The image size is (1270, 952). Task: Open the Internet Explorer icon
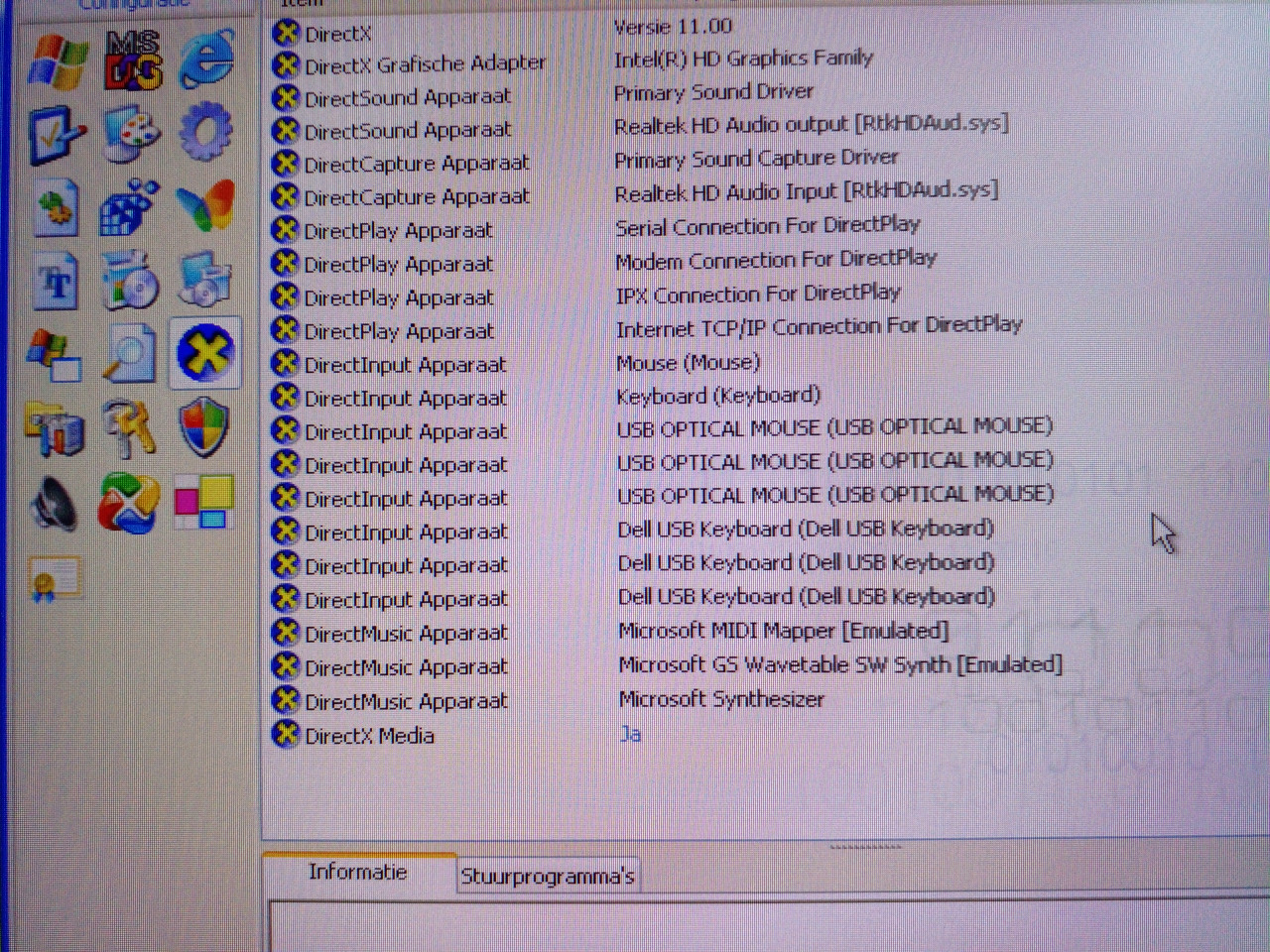click(x=206, y=58)
